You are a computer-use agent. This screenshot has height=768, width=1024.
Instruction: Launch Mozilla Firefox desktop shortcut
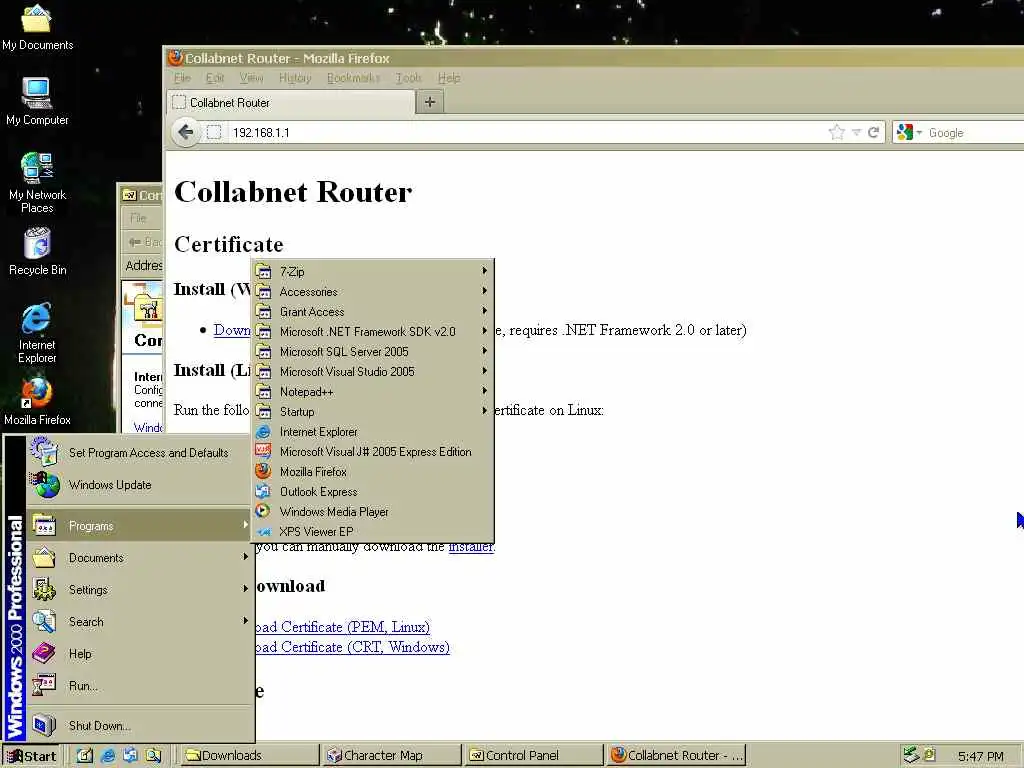37,402
